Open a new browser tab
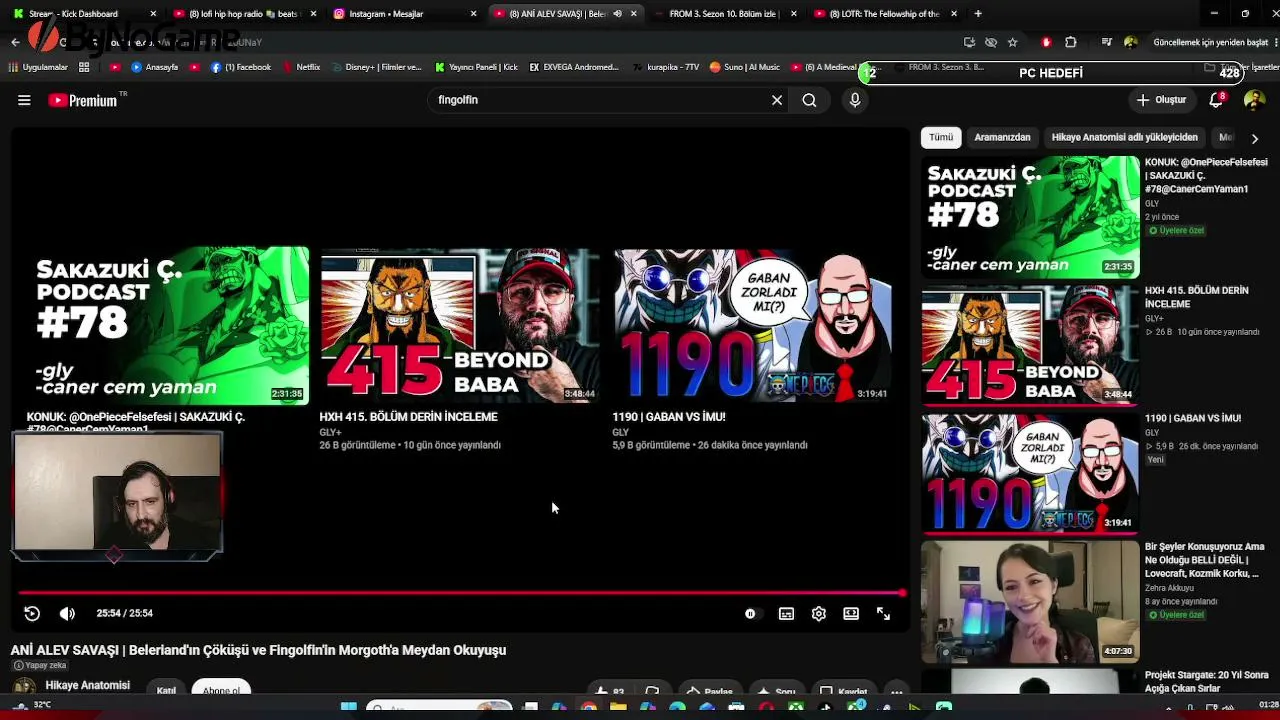Image resolution: width=1280 pixels, height=720 pixels. (978, 14)
